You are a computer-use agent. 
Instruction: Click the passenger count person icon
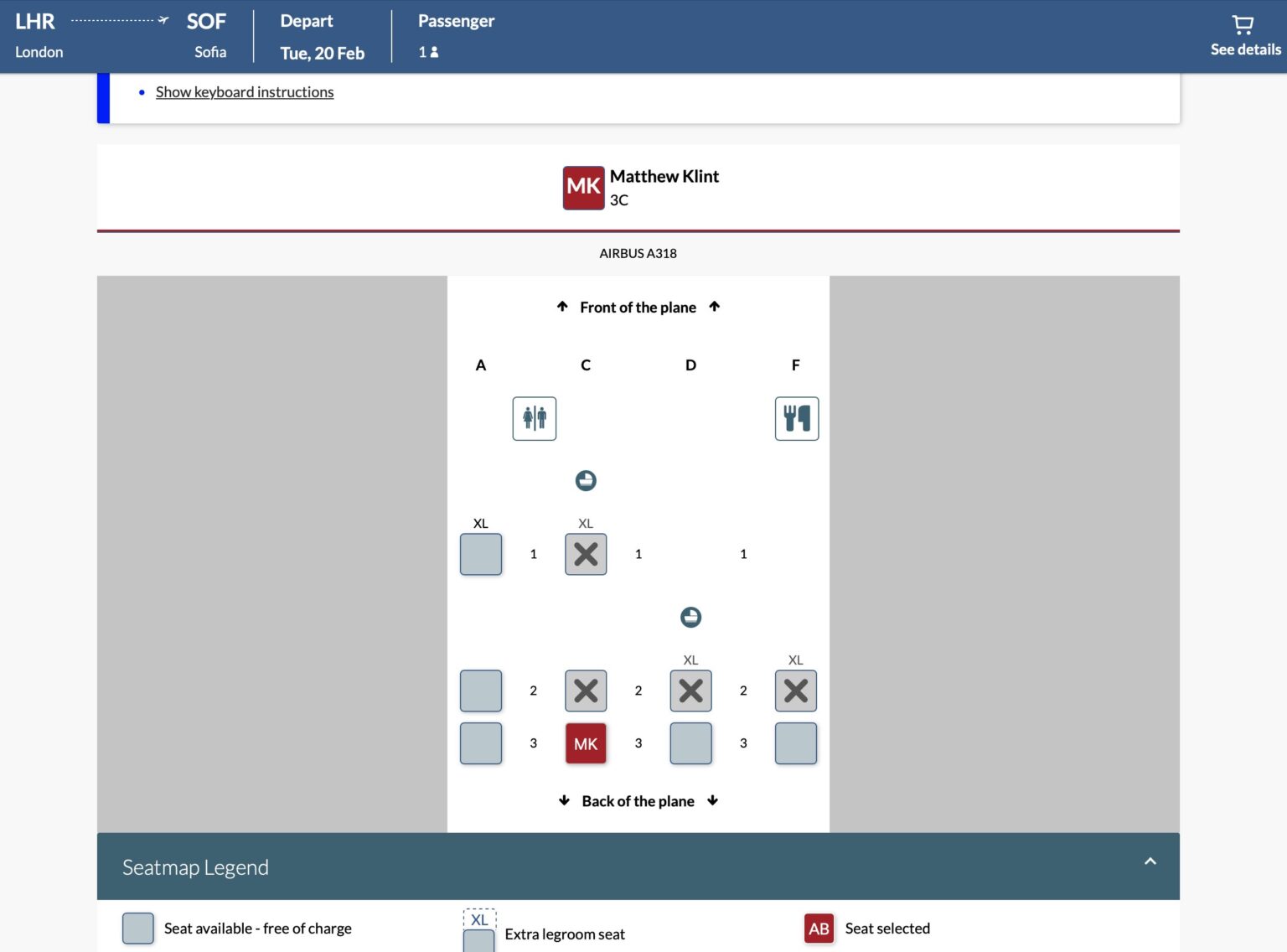[x=434, y=52]
